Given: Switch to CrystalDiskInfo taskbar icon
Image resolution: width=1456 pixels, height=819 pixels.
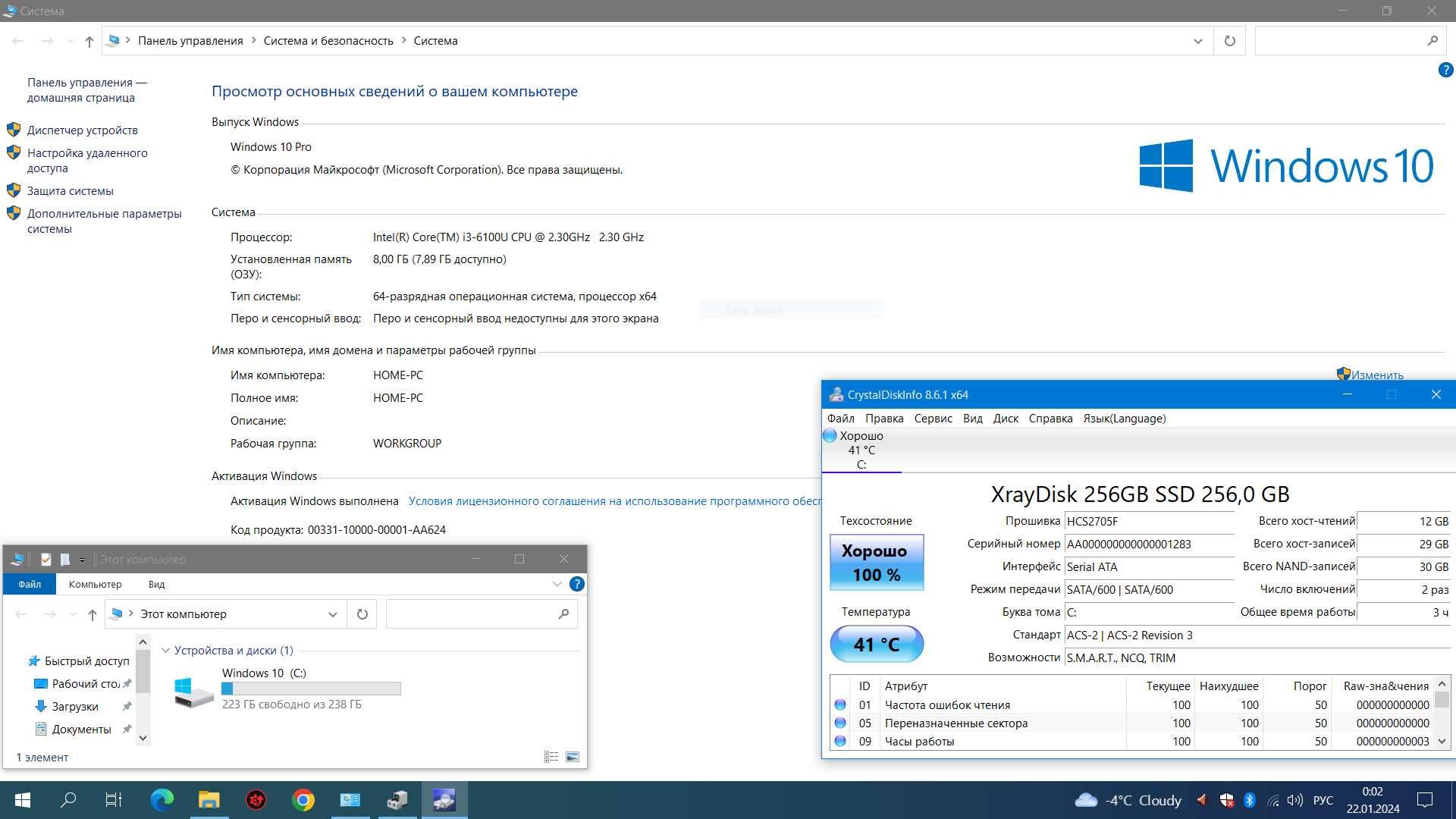Looking at the screenshot, I should tap(444, 800).
